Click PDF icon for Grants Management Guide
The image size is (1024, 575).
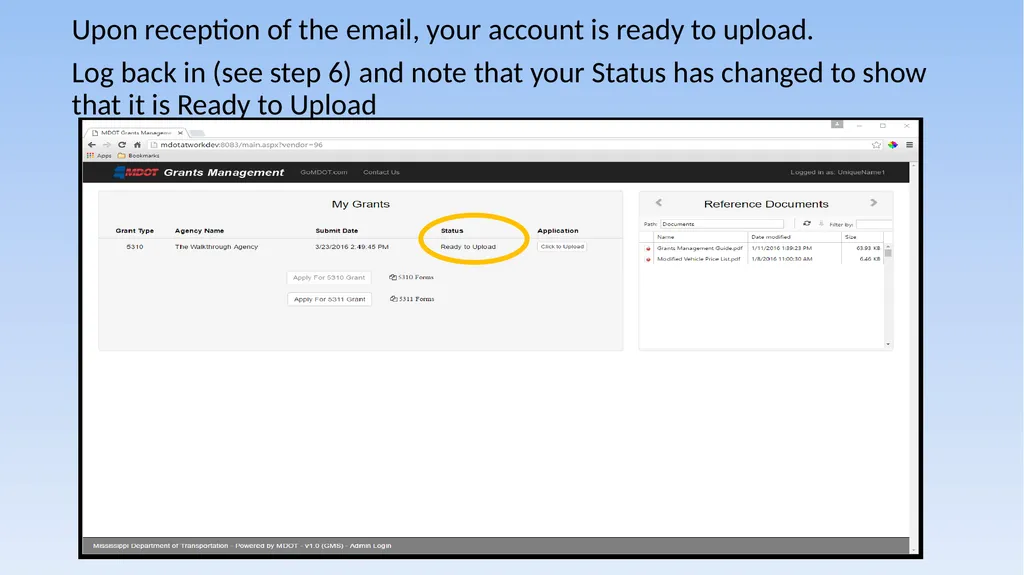(x=648, y=248)
